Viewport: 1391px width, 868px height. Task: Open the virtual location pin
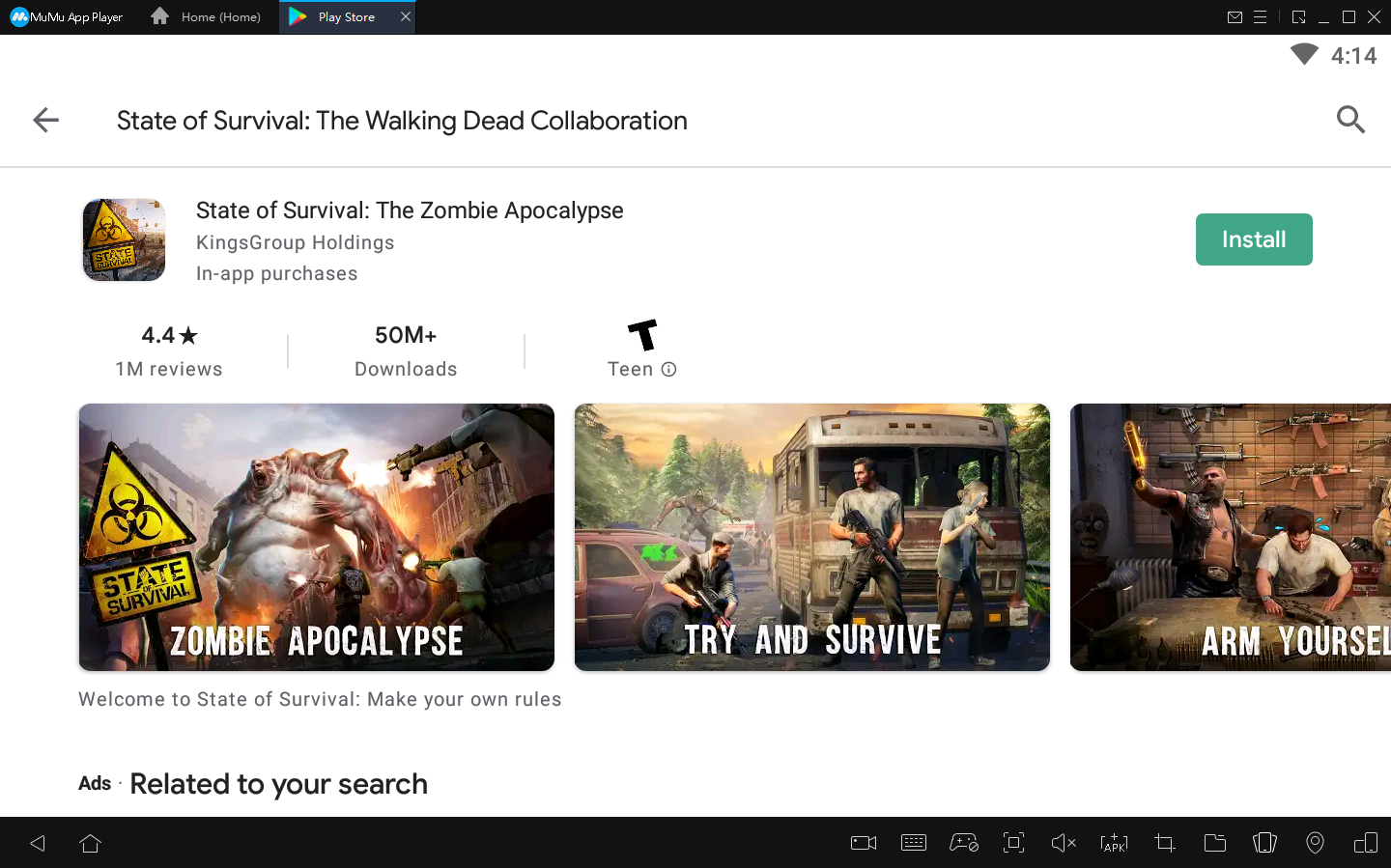coord(1315,843)
